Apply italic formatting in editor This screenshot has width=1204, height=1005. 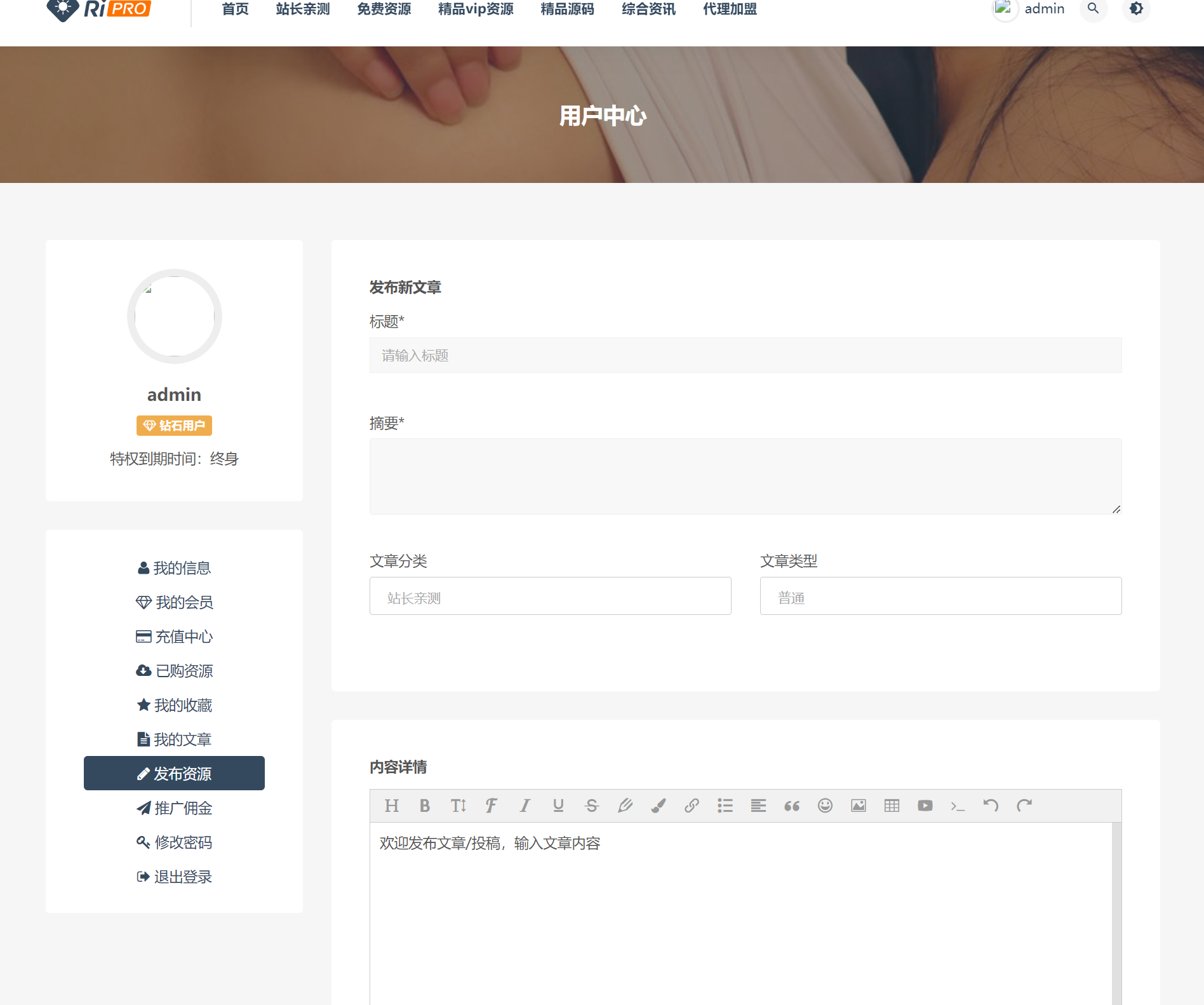point(525,806)
